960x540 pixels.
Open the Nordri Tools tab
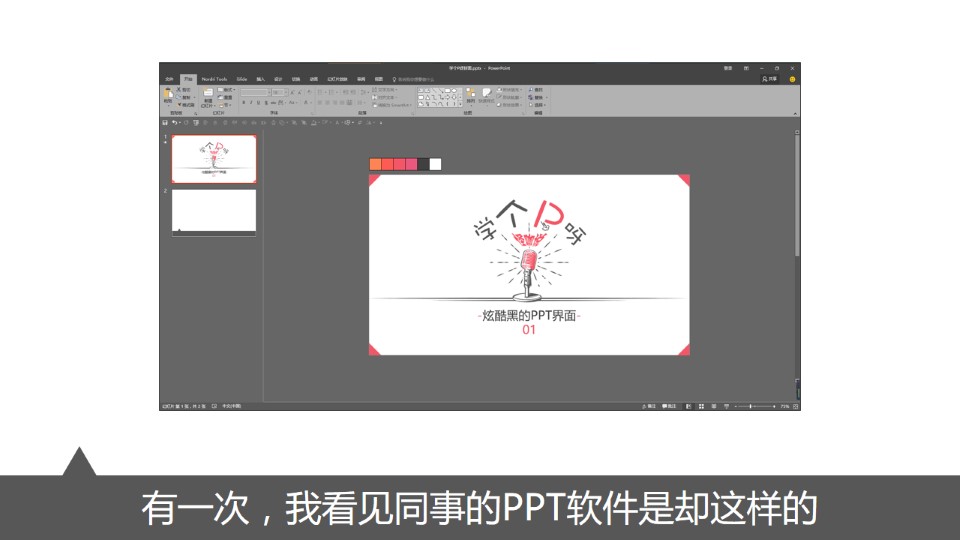[214, 78]
